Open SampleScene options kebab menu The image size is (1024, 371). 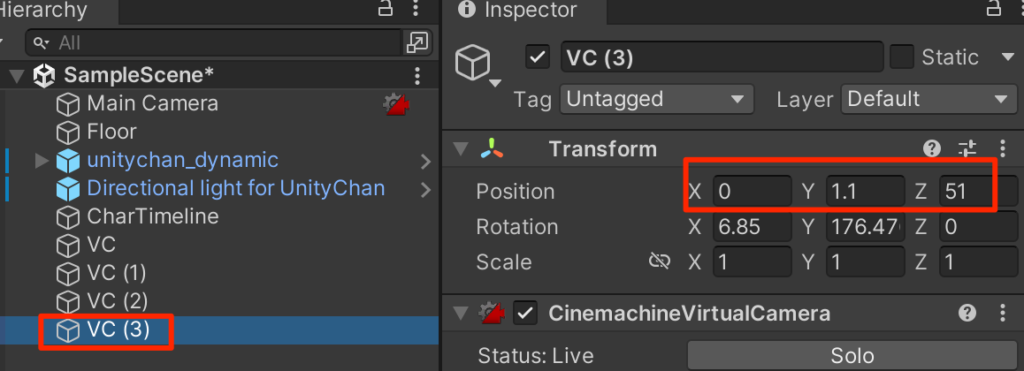[417, 76]
